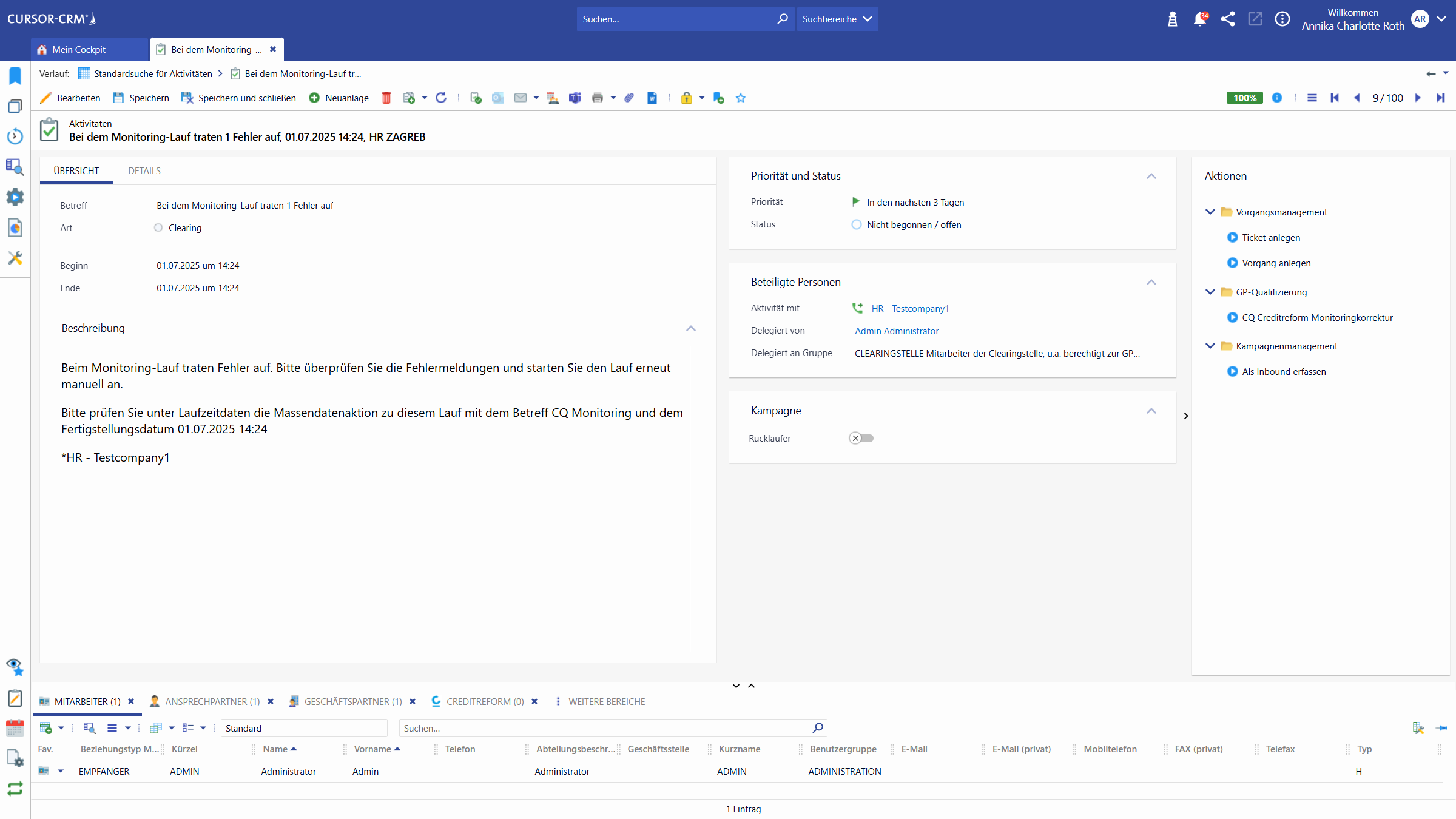
Task: Select the Nicht begonnen / offen status circle
Action: 857,224
